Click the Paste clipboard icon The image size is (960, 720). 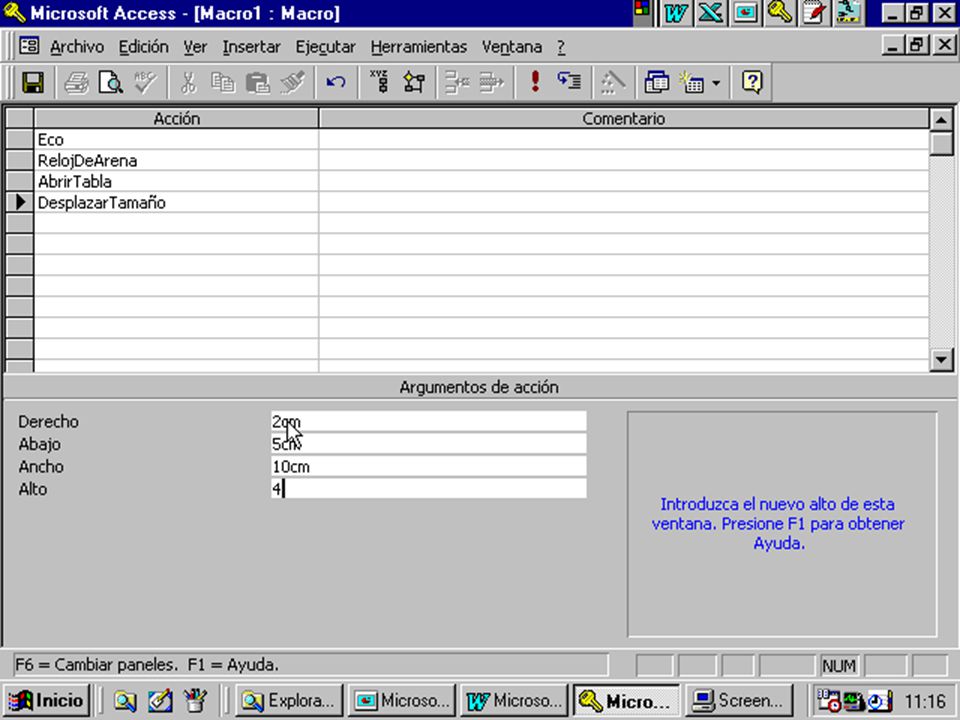tap(258, 82)
